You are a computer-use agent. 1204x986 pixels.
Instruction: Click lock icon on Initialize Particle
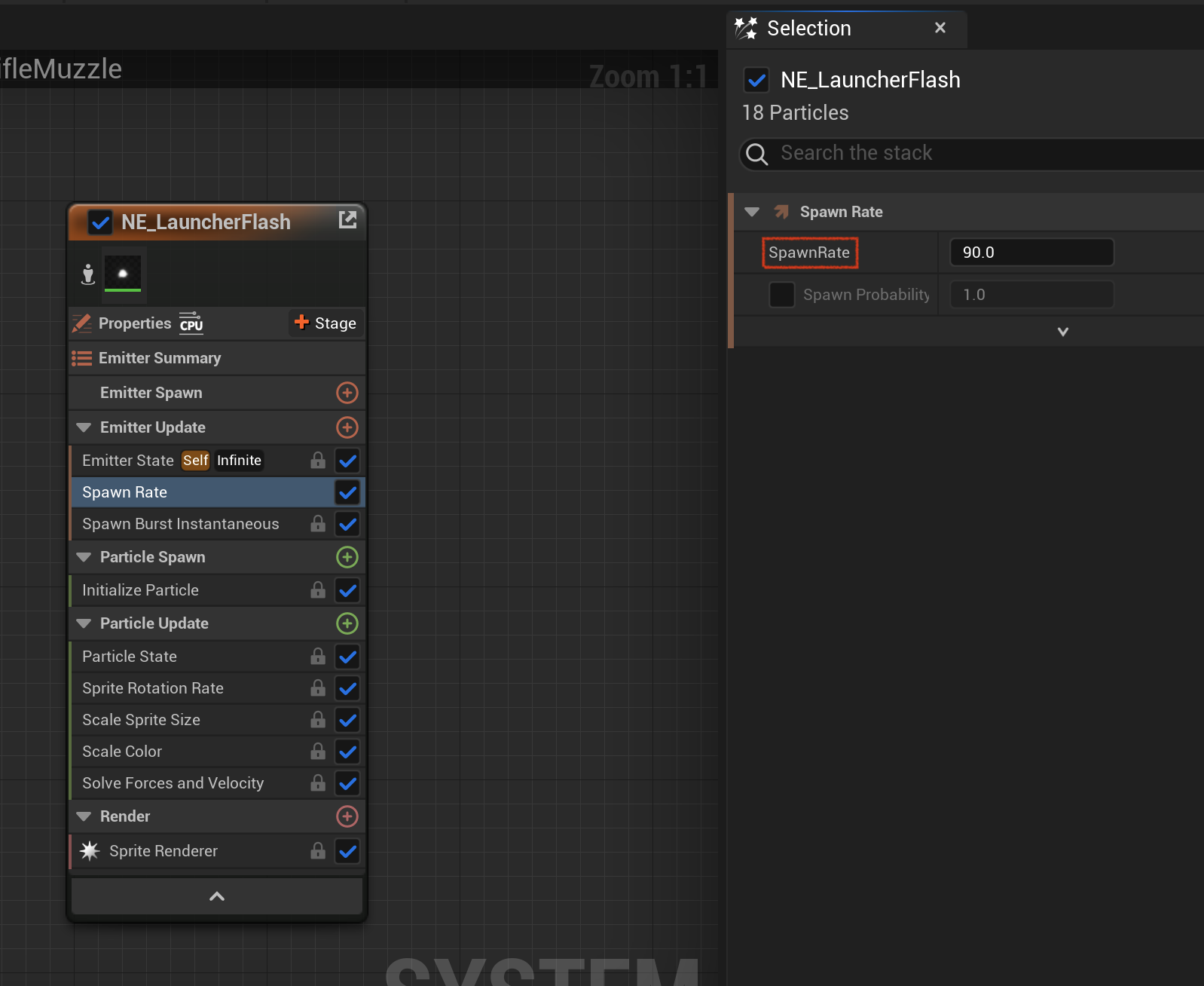(x=318, y=589)
